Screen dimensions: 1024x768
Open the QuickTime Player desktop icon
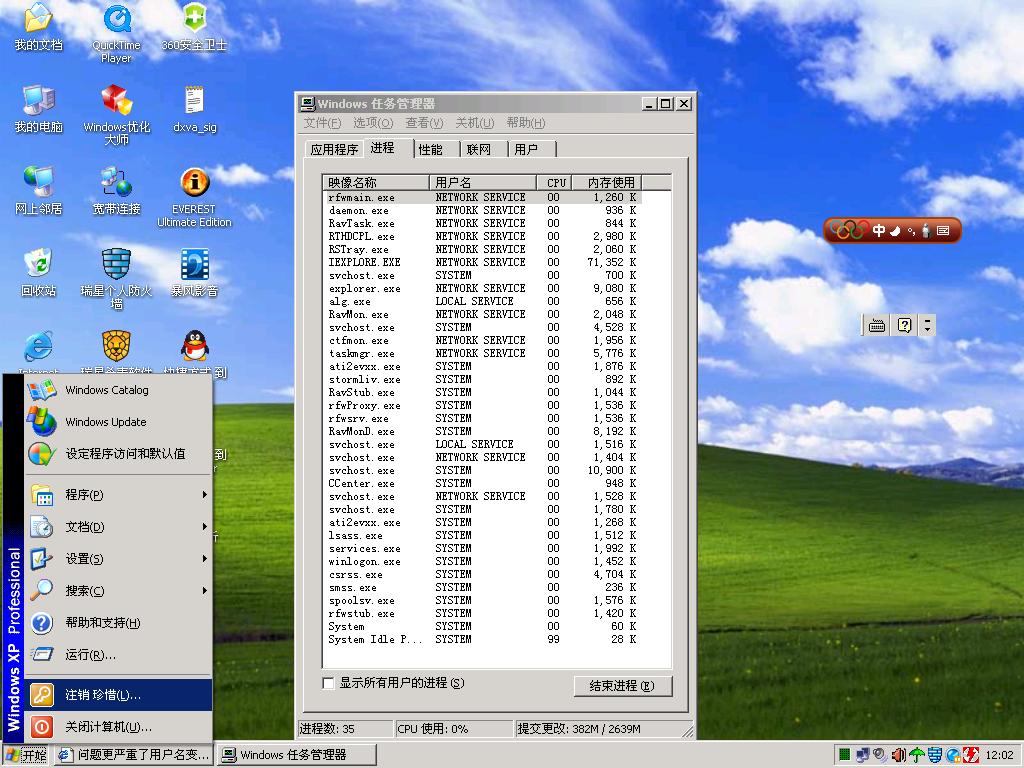coord(117,20)
